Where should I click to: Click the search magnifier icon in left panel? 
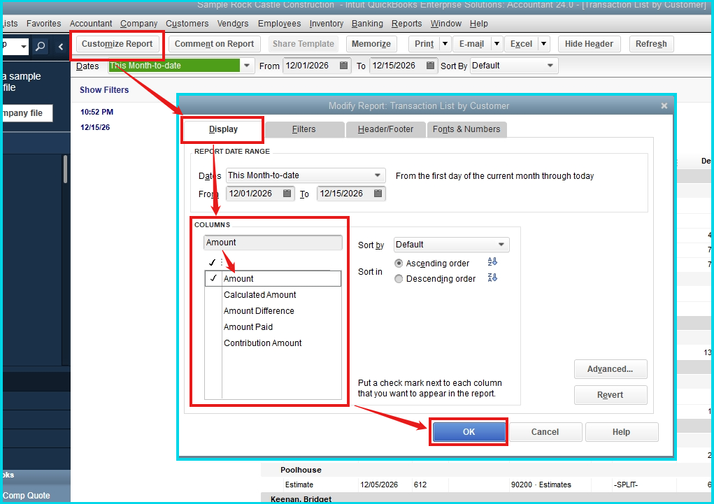pyautogui.click(x=40, y=46)
